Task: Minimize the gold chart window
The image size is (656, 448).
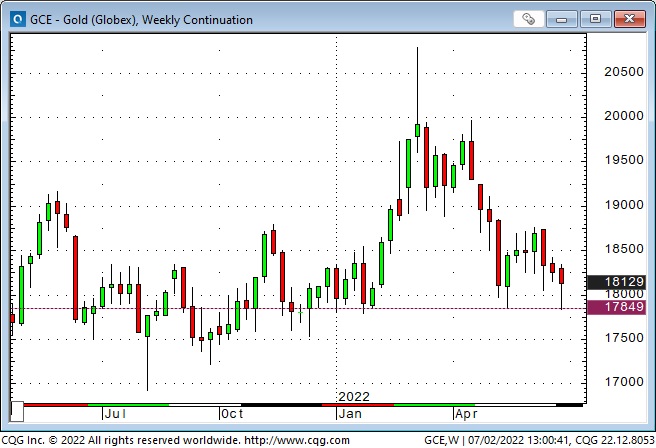Action: 561,19
